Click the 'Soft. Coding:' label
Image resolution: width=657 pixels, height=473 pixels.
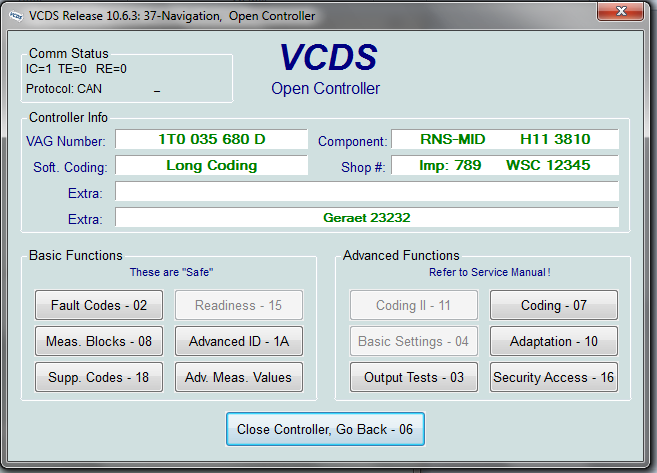click(x=70, y=168)
